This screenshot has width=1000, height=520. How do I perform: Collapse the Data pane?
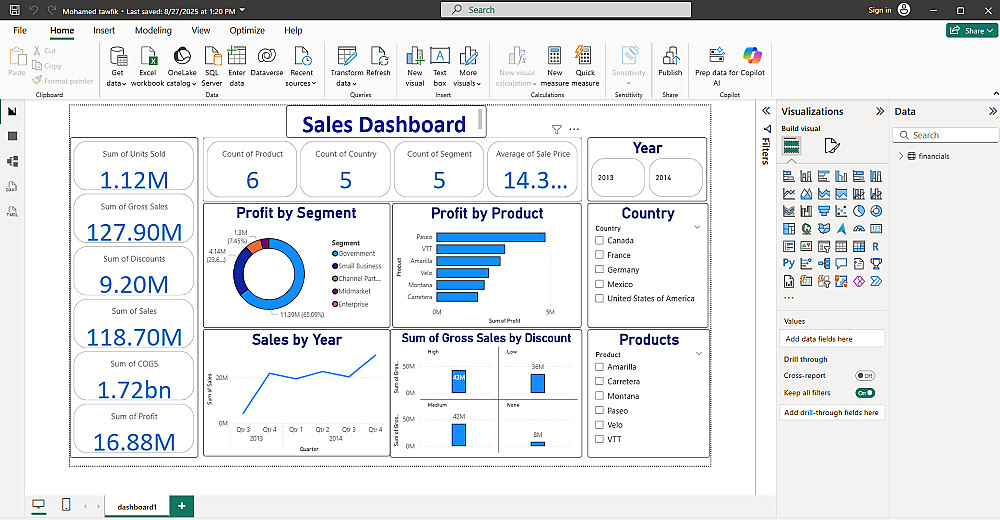pyautogui.click(x=992, y=111)
